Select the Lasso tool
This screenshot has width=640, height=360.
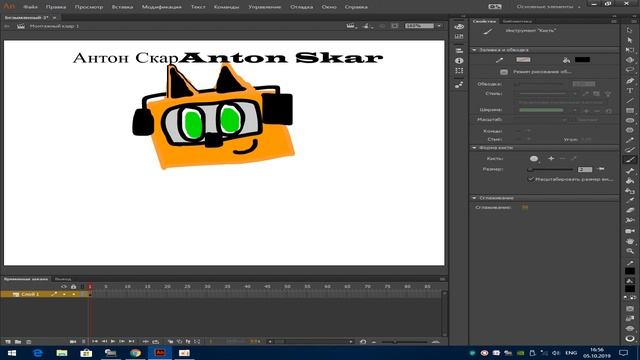point(629,70)
